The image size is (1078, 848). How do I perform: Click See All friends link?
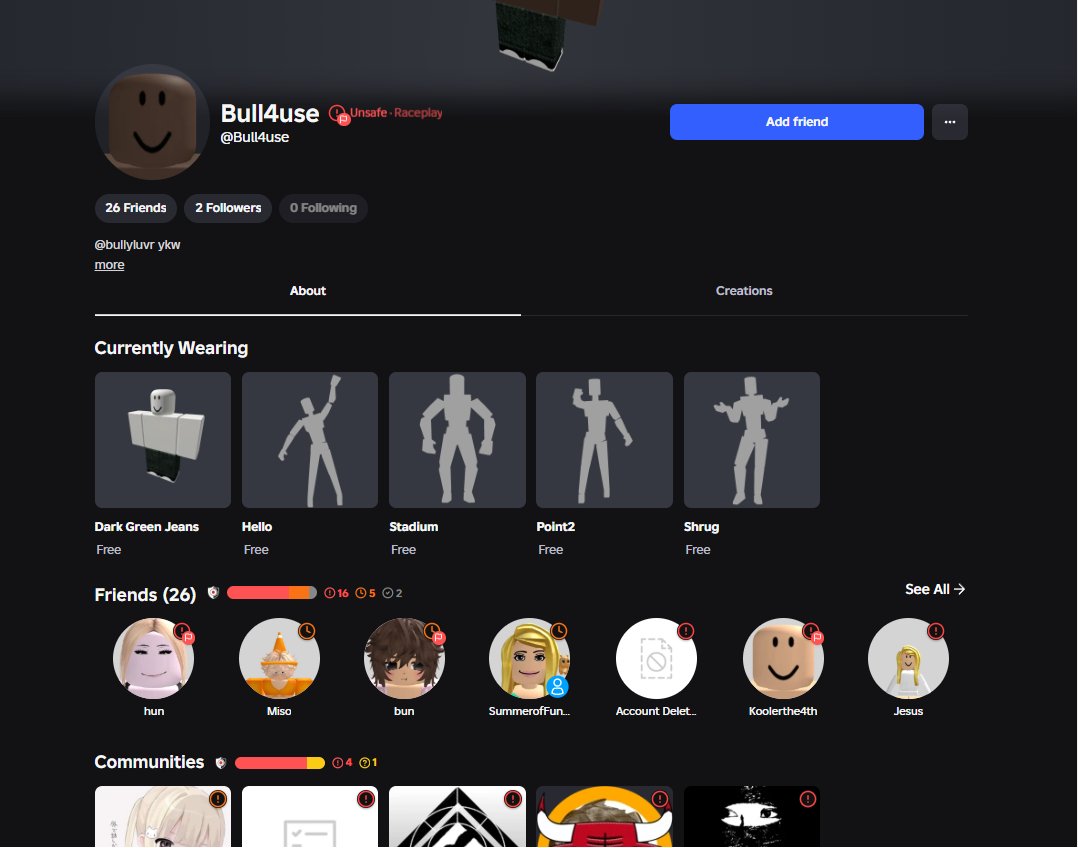point(935,589)
